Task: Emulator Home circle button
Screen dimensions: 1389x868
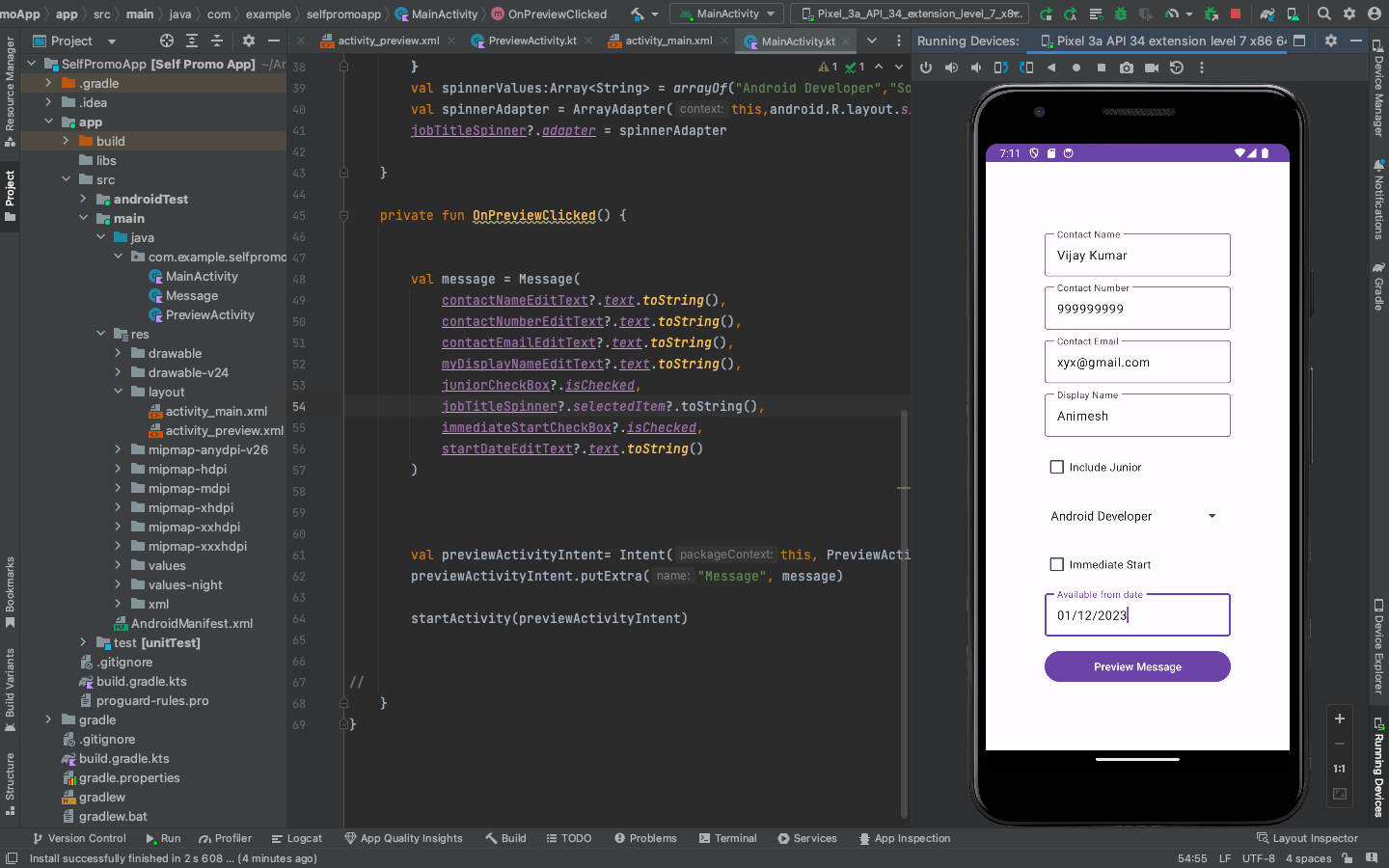Action: [1076, 68]
